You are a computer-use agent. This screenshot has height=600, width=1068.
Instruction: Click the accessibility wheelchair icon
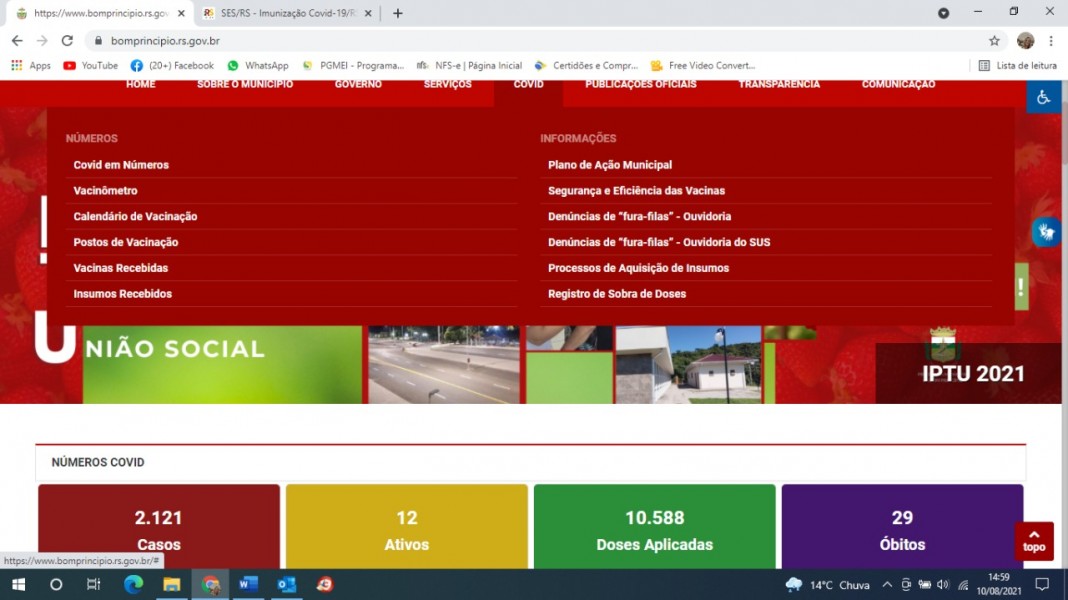(1043, 97)
